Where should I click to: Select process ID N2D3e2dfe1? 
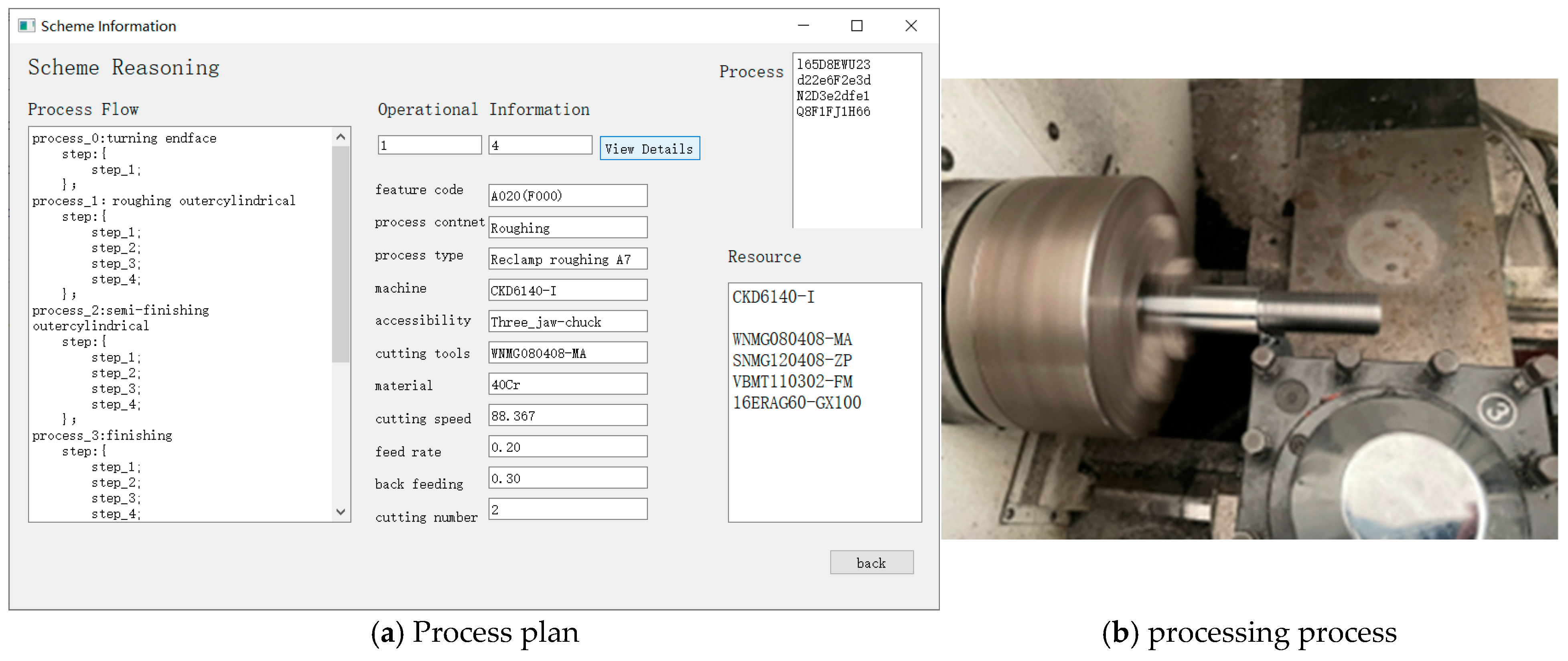pyautogui.click(x=833, y=96)
